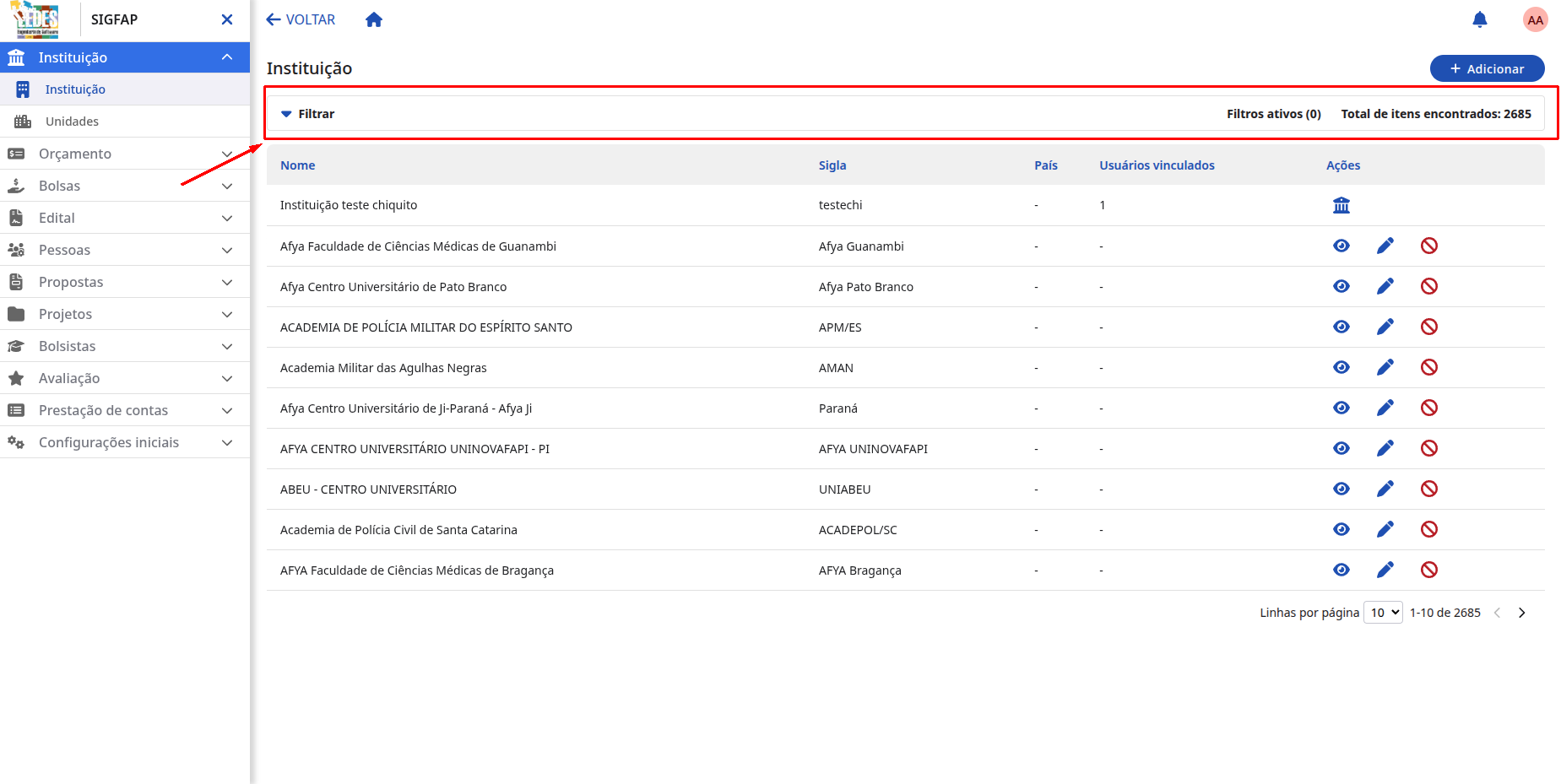Open the Prestação de contas menu
The height and width of the screenshot is (784, 1561).
coord(125,410)
